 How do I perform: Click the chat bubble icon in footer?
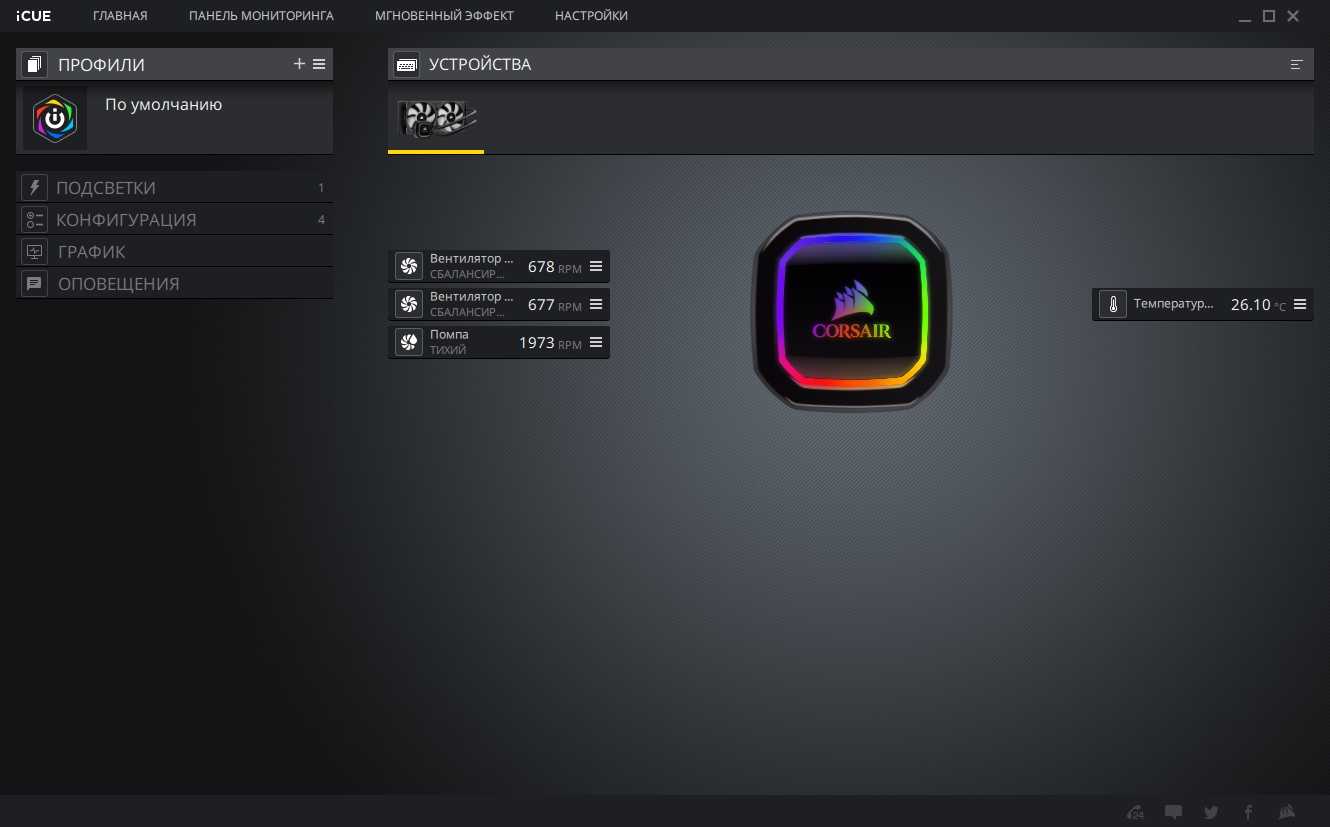coord(1173,812)
